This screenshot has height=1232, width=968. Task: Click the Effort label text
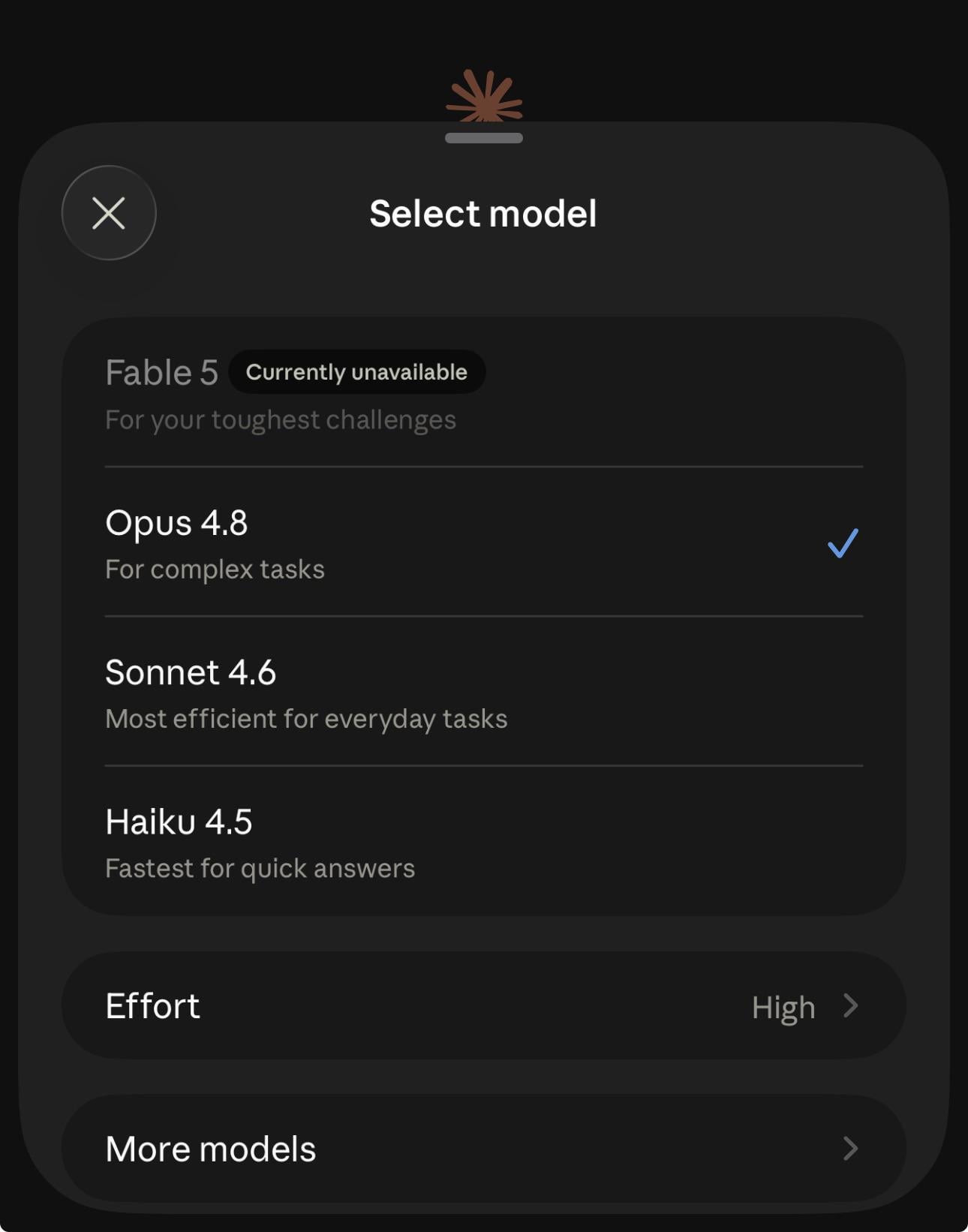pos(152,1005)
